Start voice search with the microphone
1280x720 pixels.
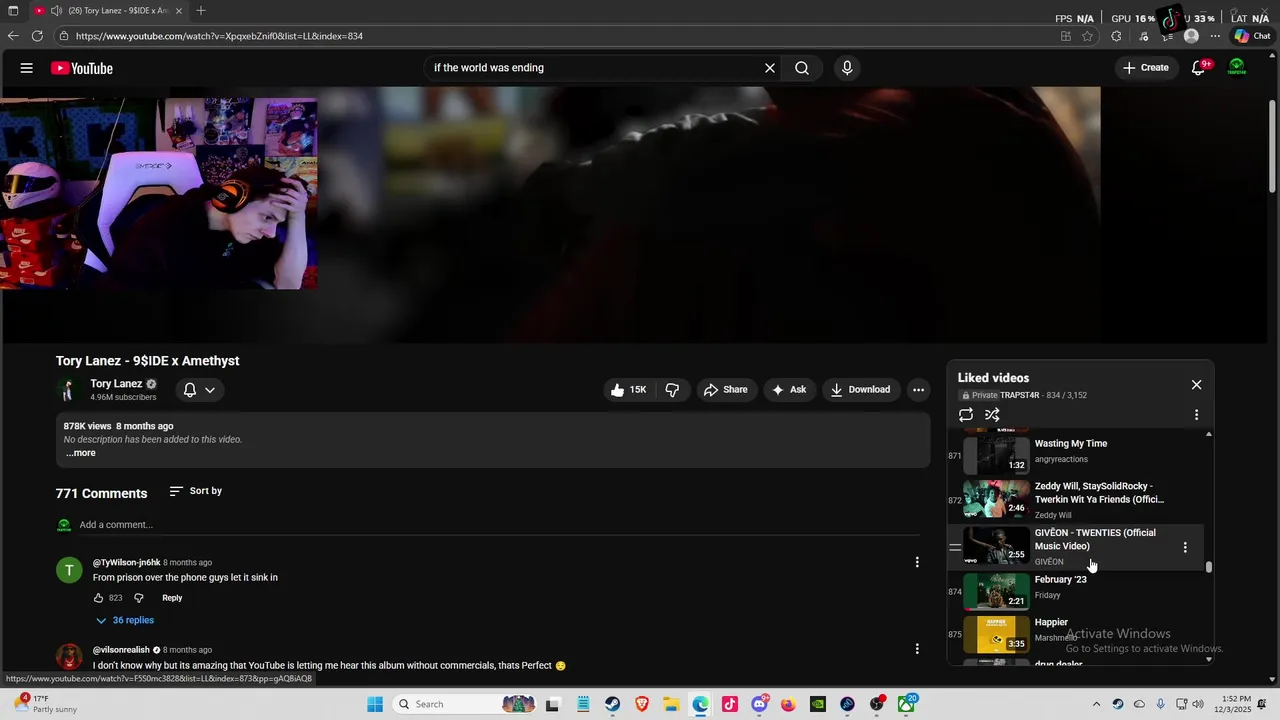point(847,68)
